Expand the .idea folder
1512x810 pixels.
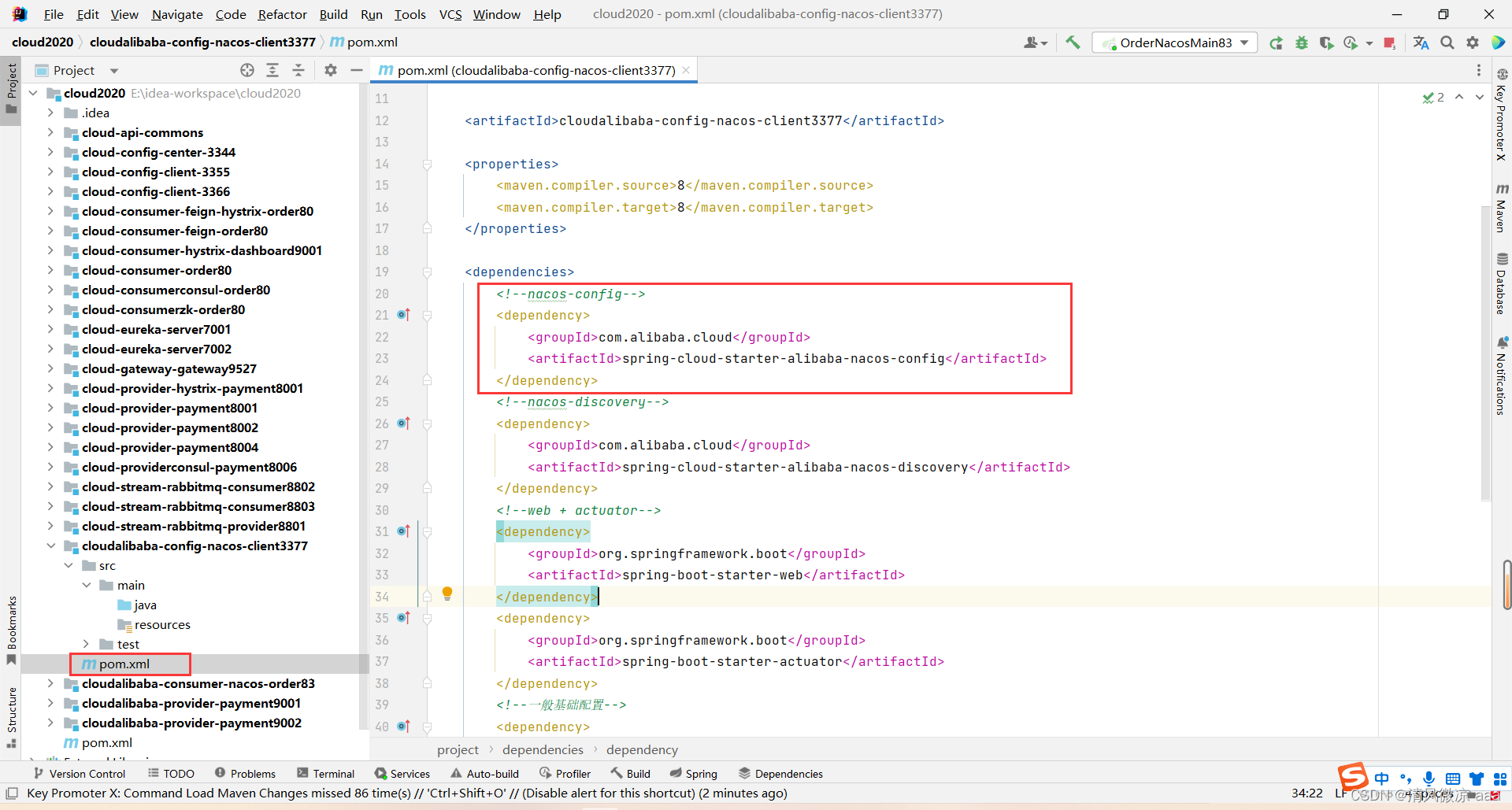pyautogui.click(x=50, y=113)
